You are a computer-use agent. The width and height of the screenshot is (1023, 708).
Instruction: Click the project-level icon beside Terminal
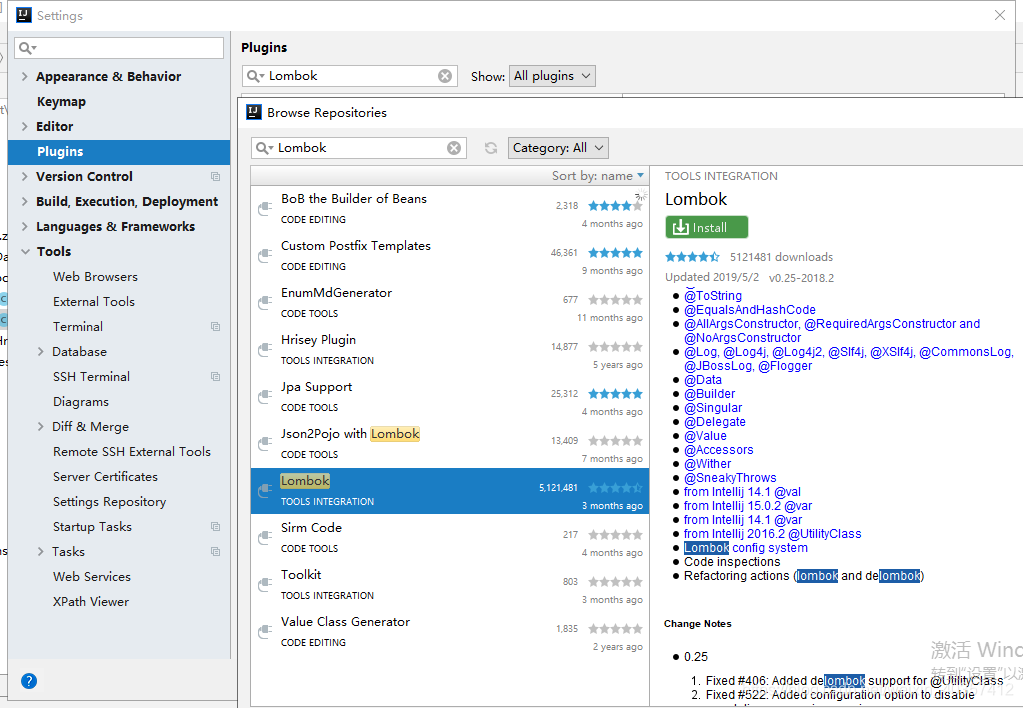tap(215, 327)
